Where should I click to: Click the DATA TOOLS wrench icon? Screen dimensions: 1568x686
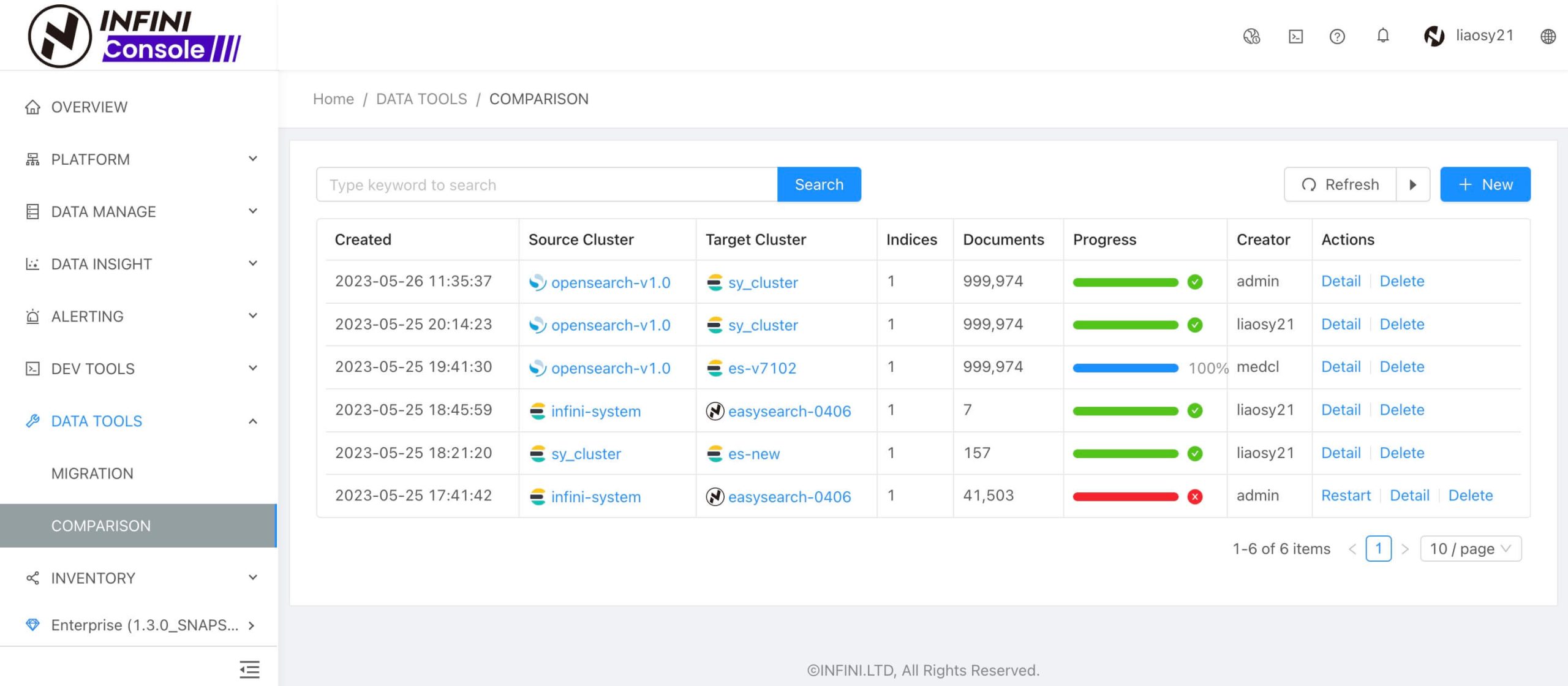pyautogui.click(x=32, y=421)
